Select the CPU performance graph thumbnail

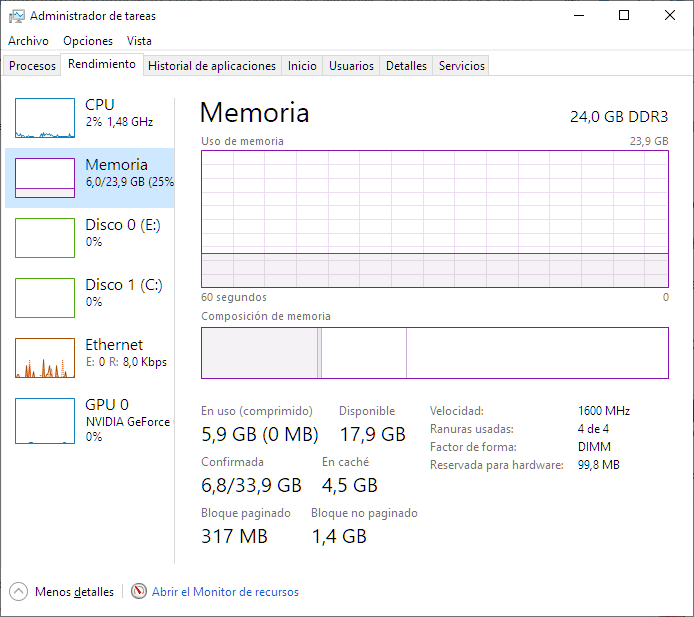[x=45, y=118]
